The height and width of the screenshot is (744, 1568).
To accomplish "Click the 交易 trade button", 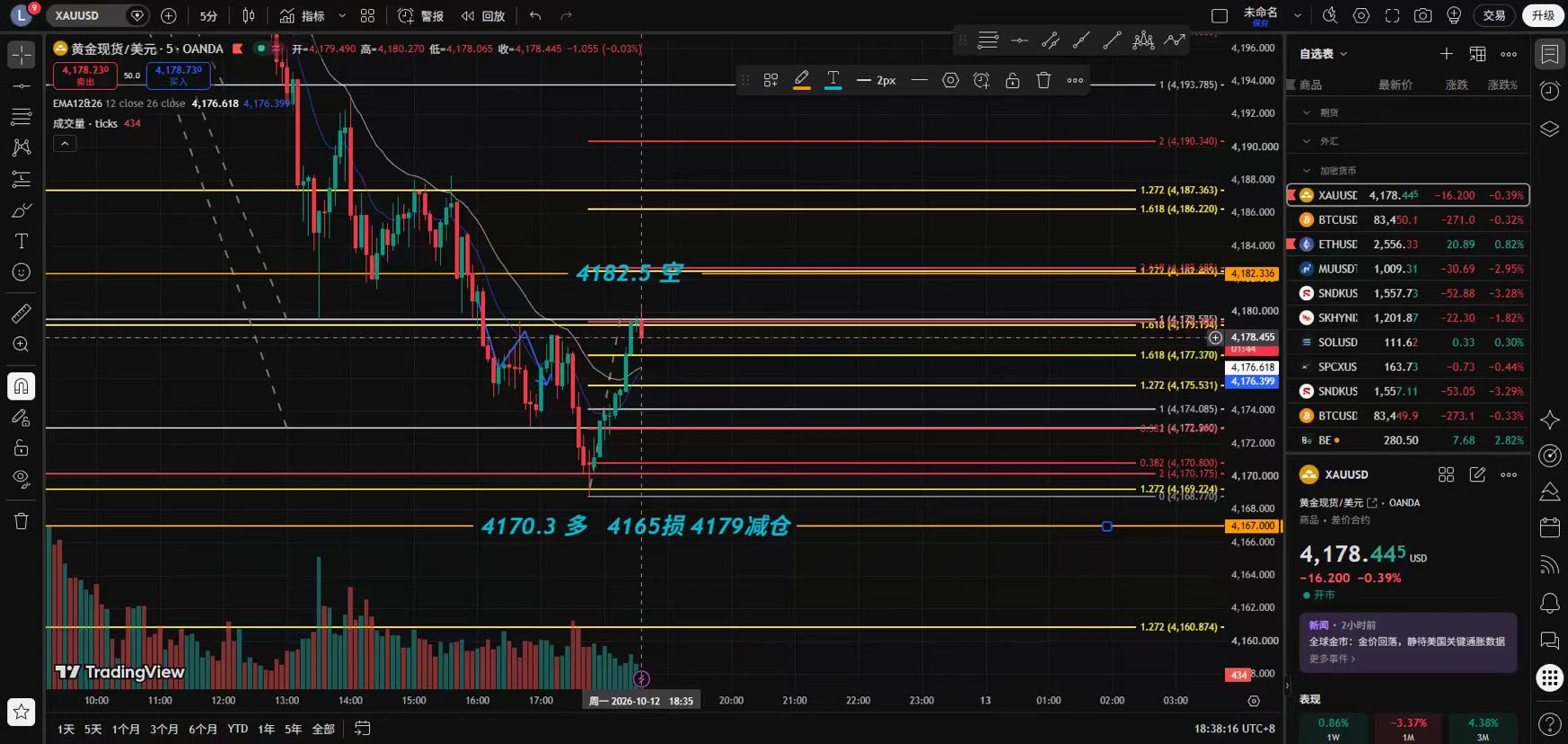I will click(x=1493, y=15).
